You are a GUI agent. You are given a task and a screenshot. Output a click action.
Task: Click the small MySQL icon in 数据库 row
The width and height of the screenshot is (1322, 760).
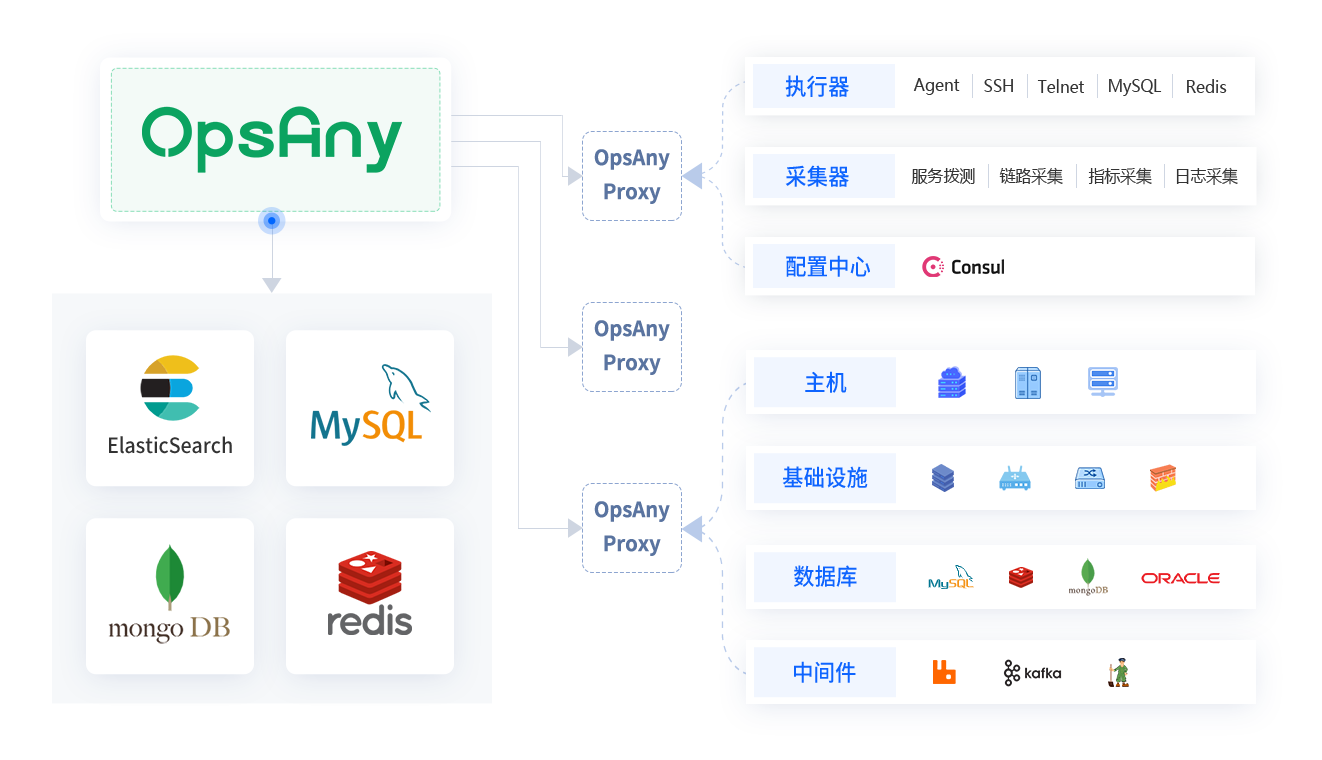point(950,578)
